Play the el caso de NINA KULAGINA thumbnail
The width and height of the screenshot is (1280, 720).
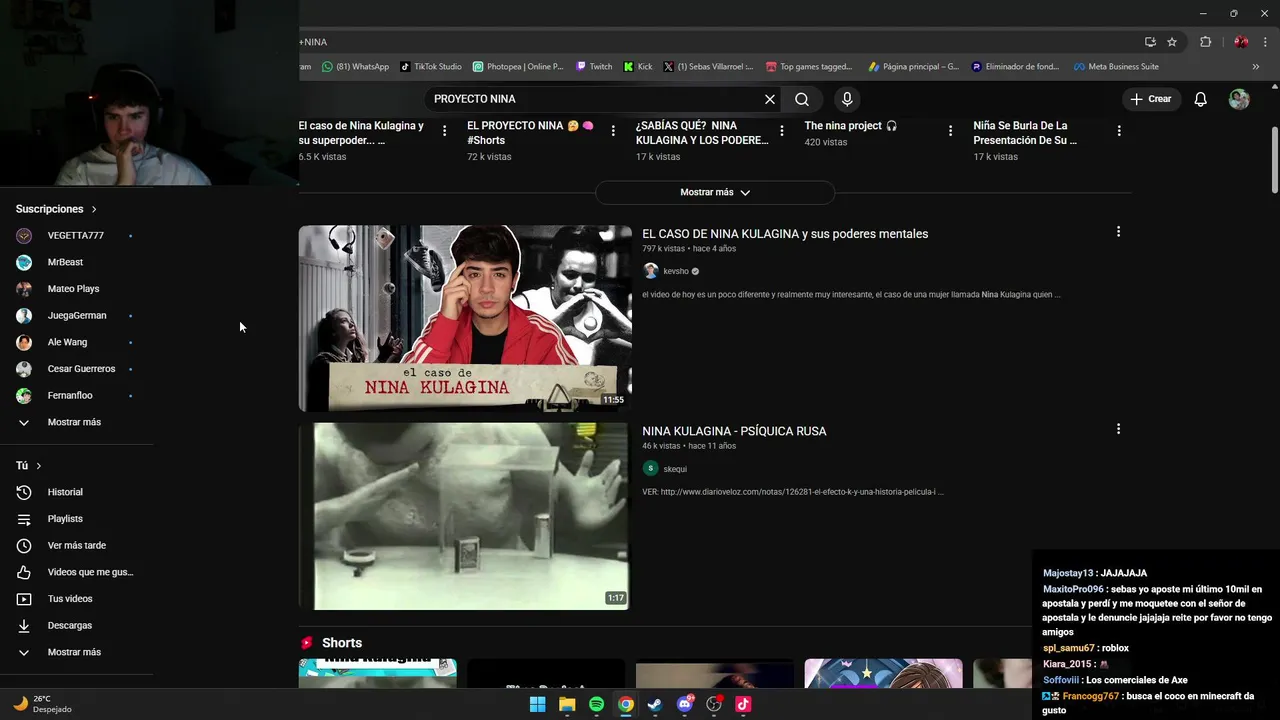click(465, 318)
